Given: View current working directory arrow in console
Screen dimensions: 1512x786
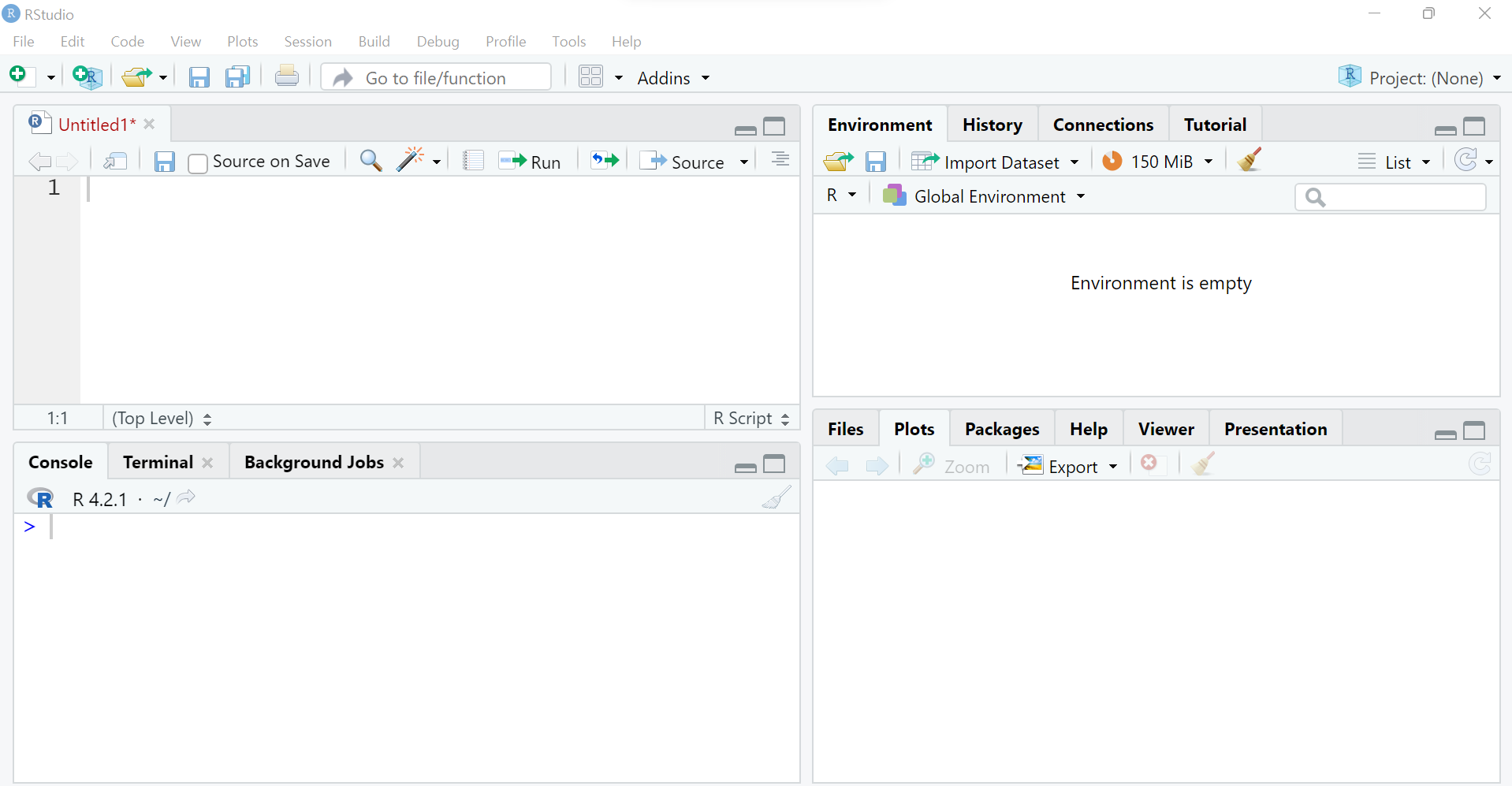Looking at the screenshot, I should click(186, 497).
